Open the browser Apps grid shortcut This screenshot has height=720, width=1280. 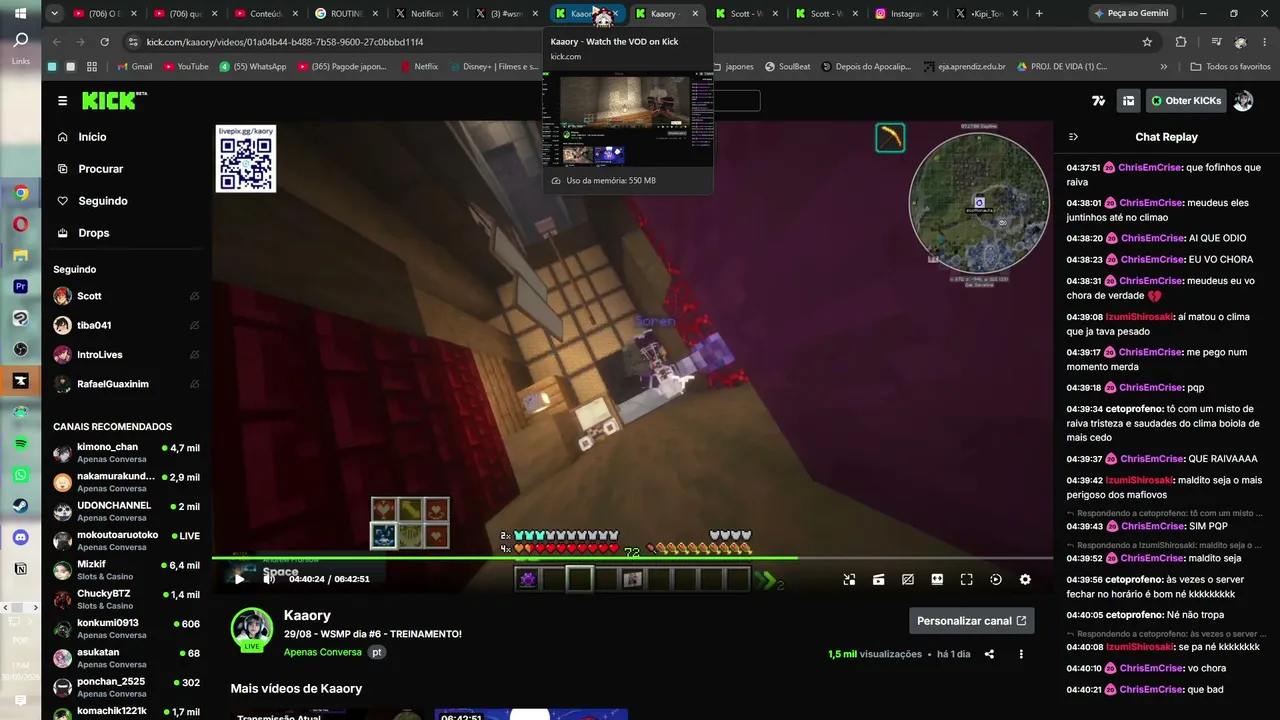[92, 67]
